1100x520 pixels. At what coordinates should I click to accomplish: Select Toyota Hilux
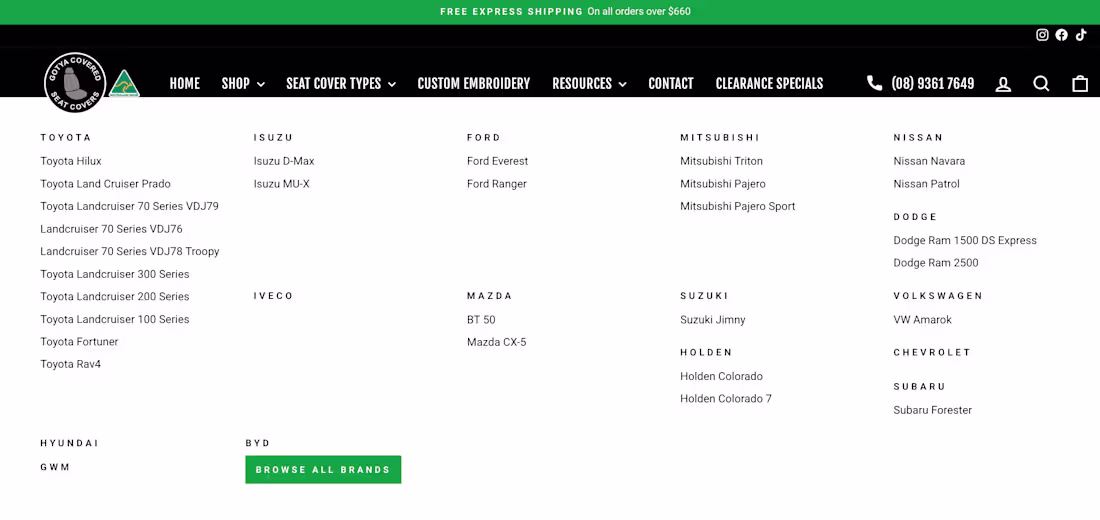pyautogui.click(x=71, y=161)
